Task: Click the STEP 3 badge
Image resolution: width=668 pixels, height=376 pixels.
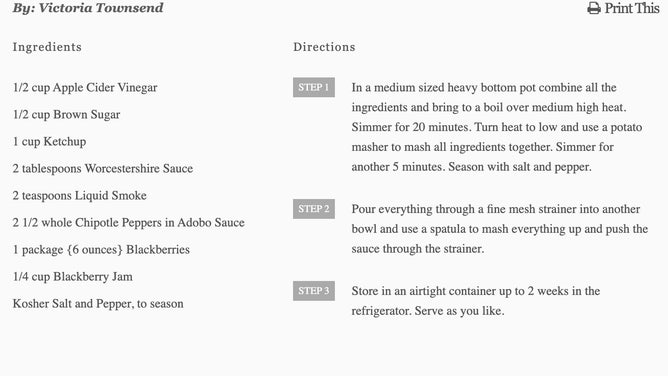Action: click(314, 291)
